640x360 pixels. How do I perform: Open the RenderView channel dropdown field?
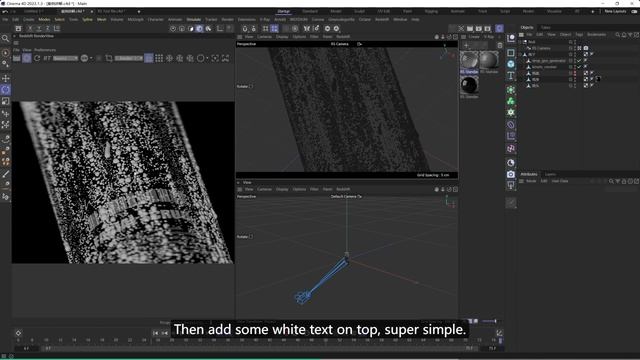click(x=65, y=58)
